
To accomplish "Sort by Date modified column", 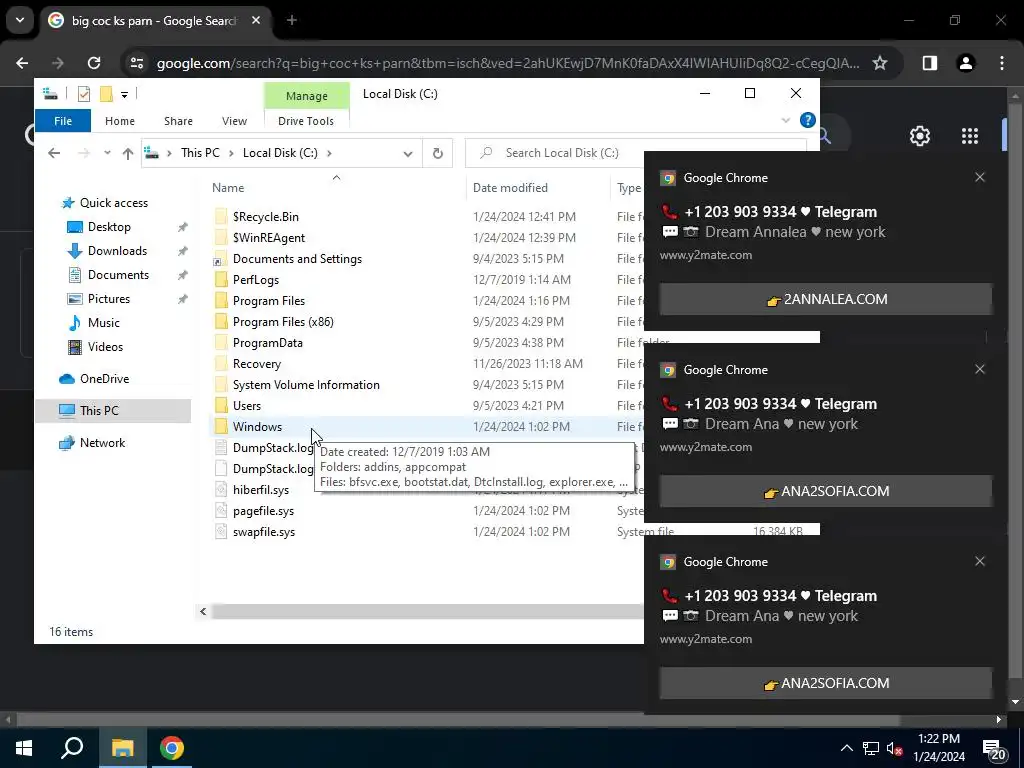I will 510,187.
